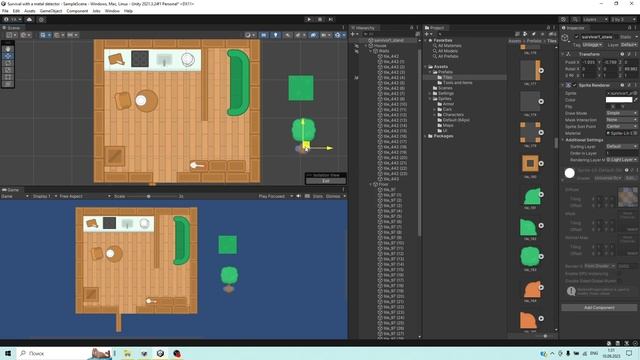
Task: Open the Display 1 dropdown in Game view
Action: click(x=44, y=196)
